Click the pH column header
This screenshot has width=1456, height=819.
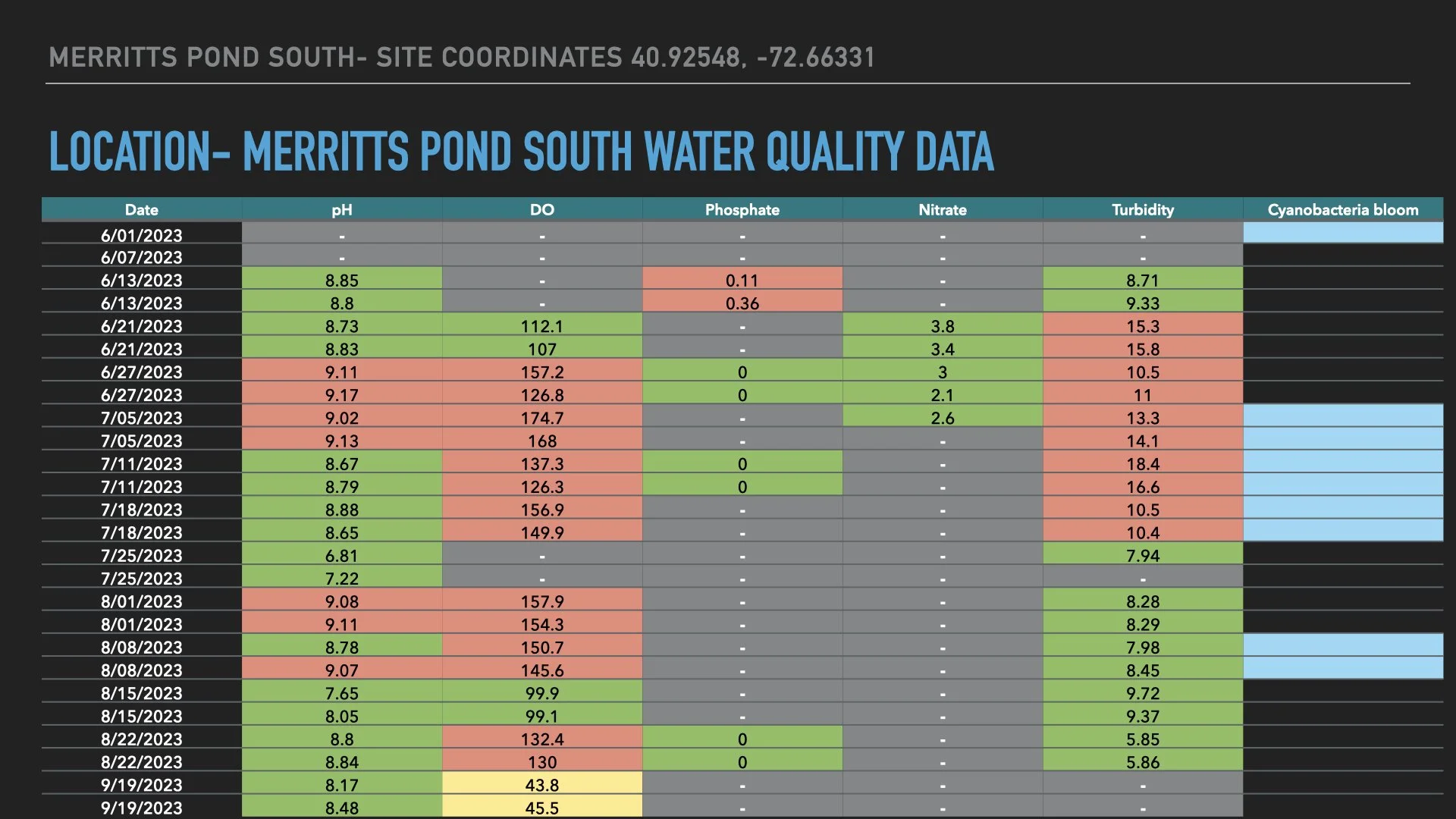341,209
